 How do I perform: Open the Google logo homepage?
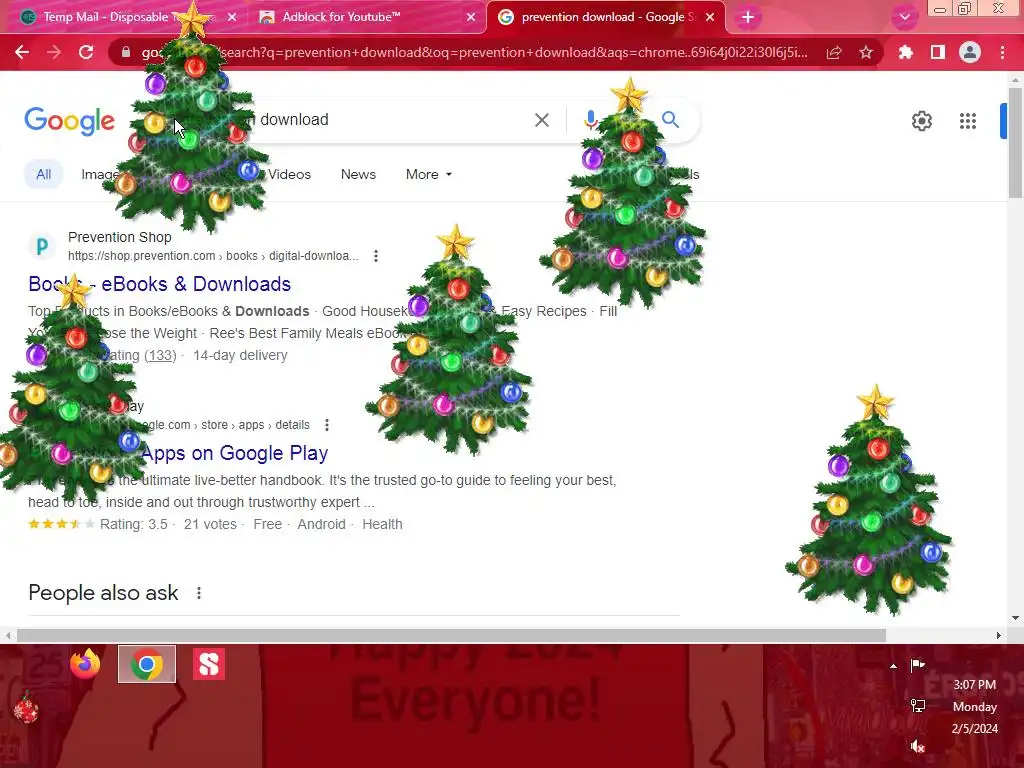pos(69,121)
